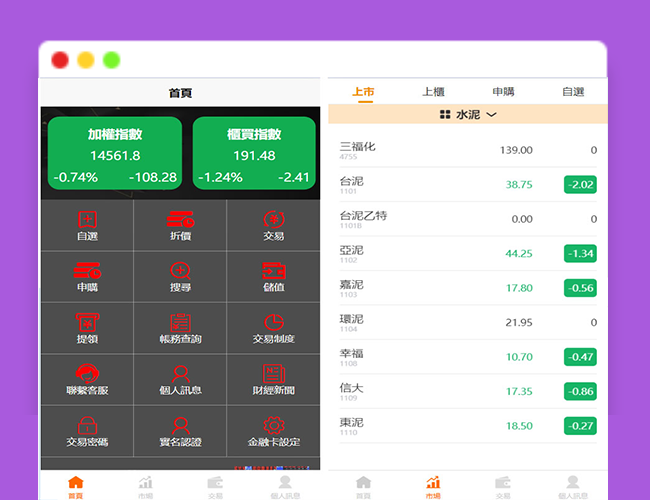
Task: Open the 財經新聞 finance news icon
Action: click(x=274, y=374)
